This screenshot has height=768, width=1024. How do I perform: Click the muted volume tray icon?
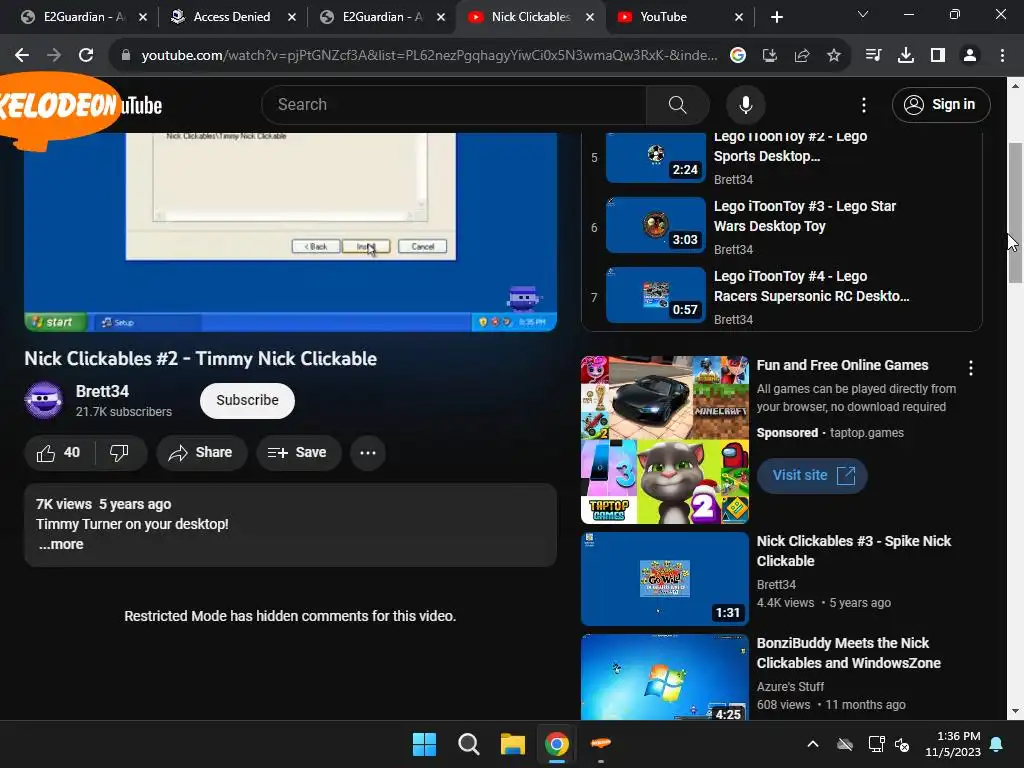(903, 744)
